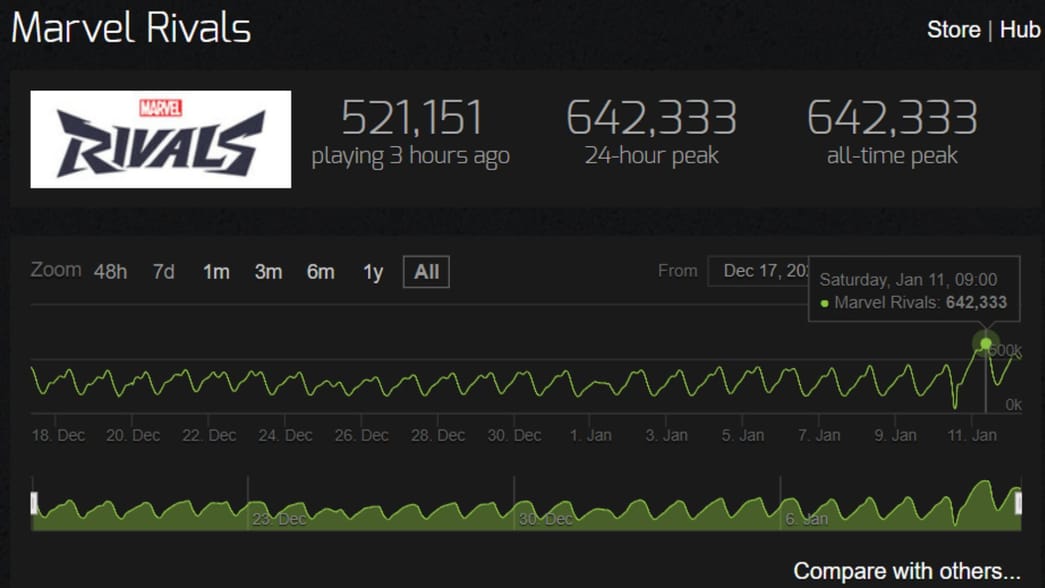The height and width of the screenshot is (588, 1045).
Task: Click the highlighted green peak data point
Action: (986, 344)
